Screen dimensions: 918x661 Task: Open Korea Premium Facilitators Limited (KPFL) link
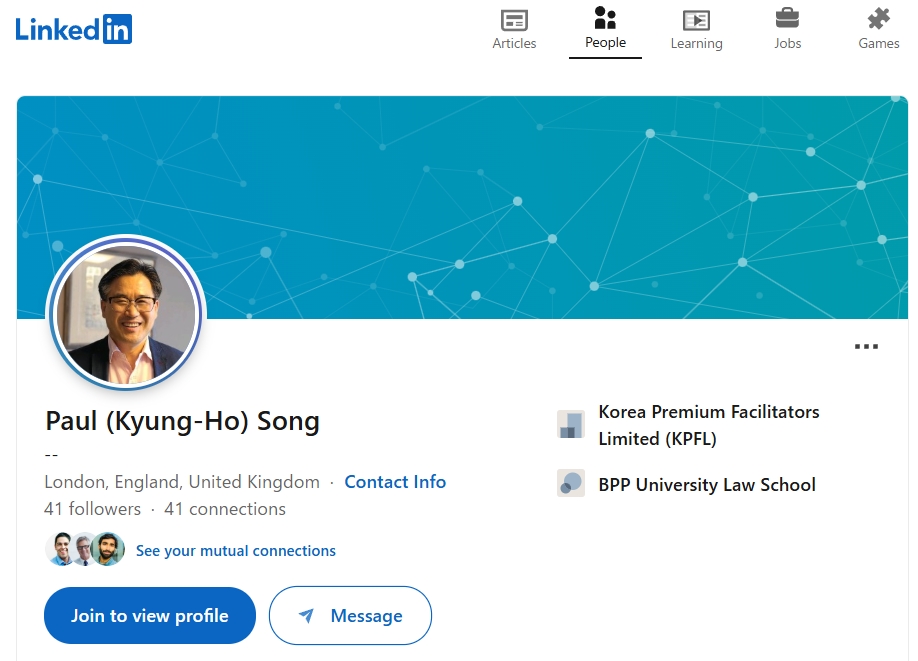click(x=708, y=425)
